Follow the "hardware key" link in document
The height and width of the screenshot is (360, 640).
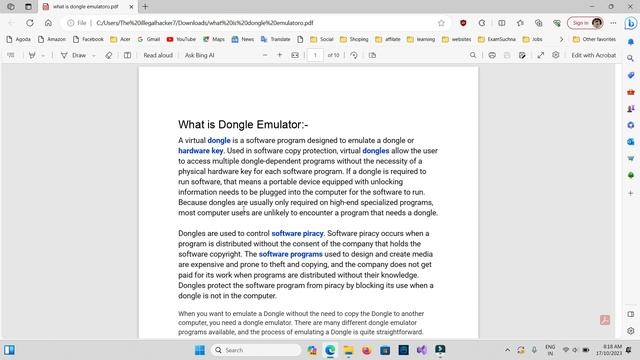coord(201,151)
